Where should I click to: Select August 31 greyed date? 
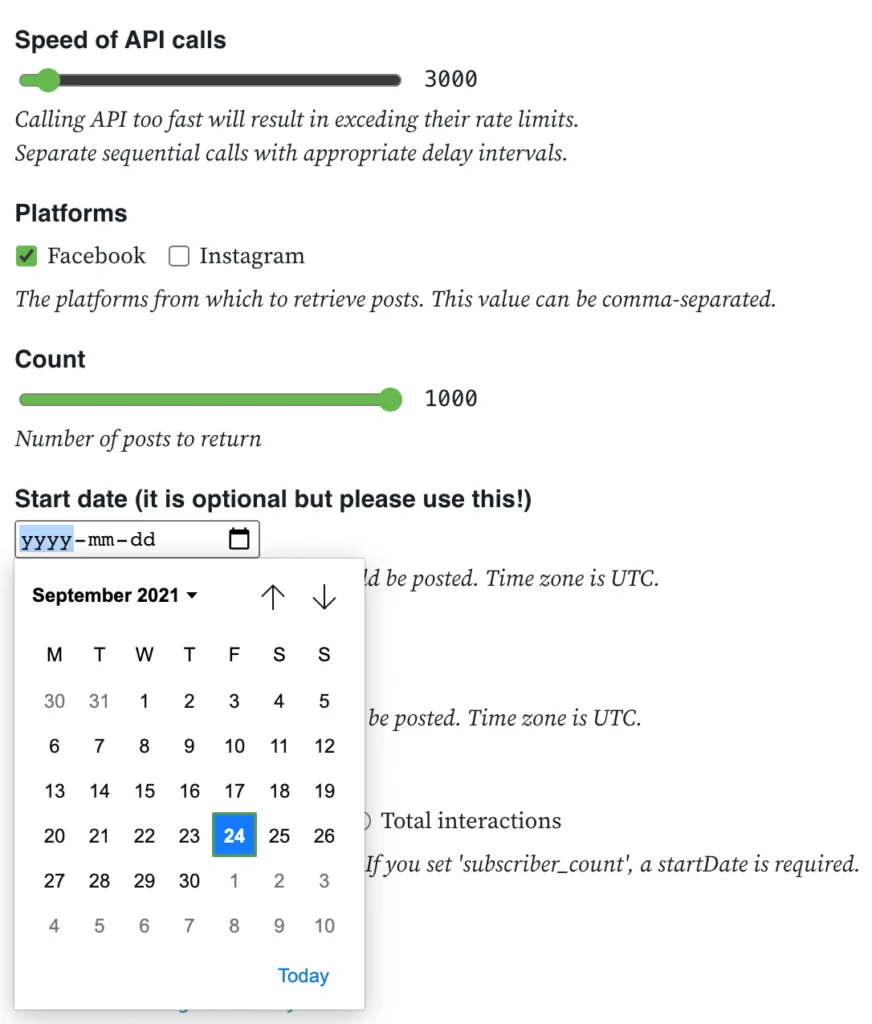coord(99,701)
